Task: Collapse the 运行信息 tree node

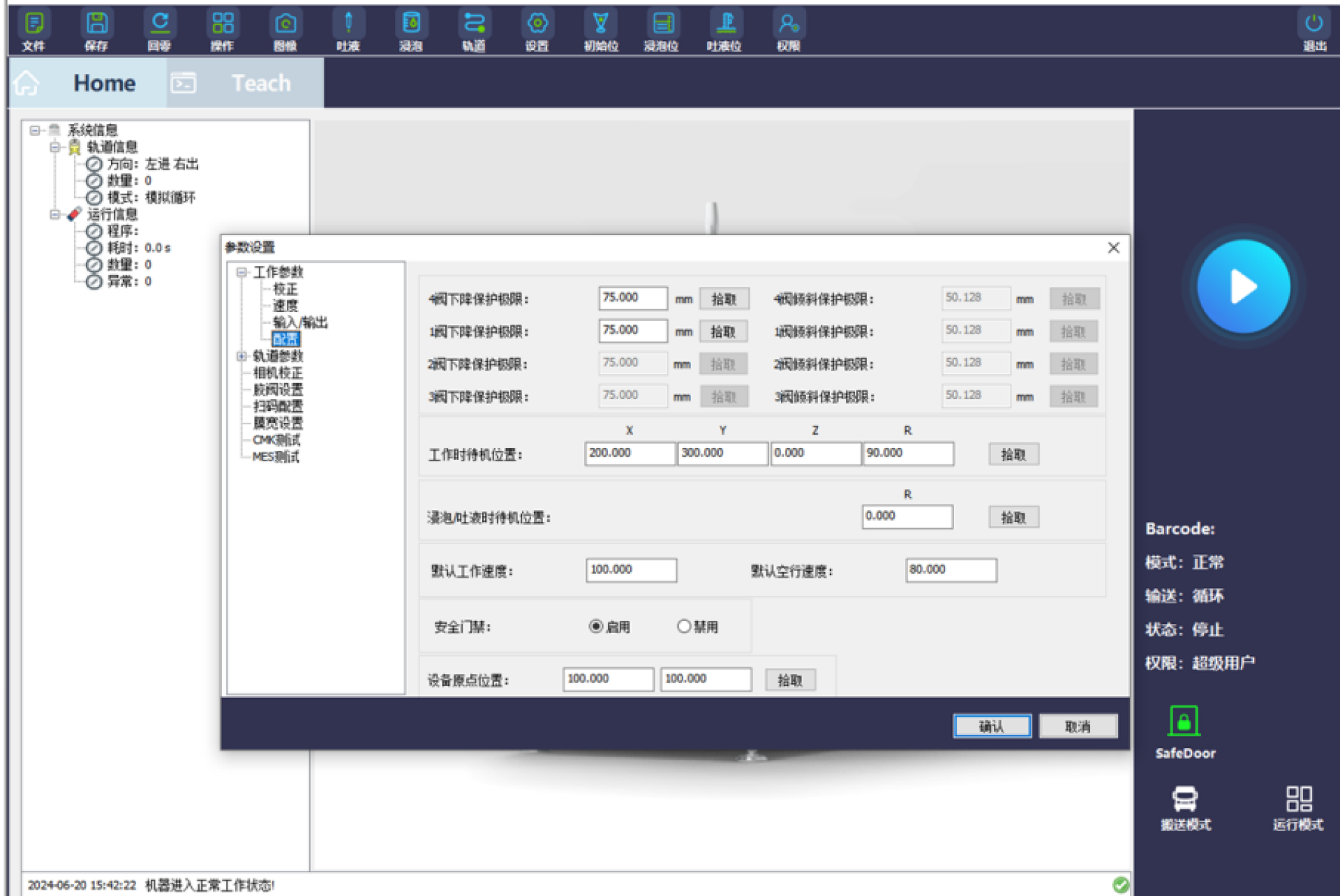Action: coord(55,214)
